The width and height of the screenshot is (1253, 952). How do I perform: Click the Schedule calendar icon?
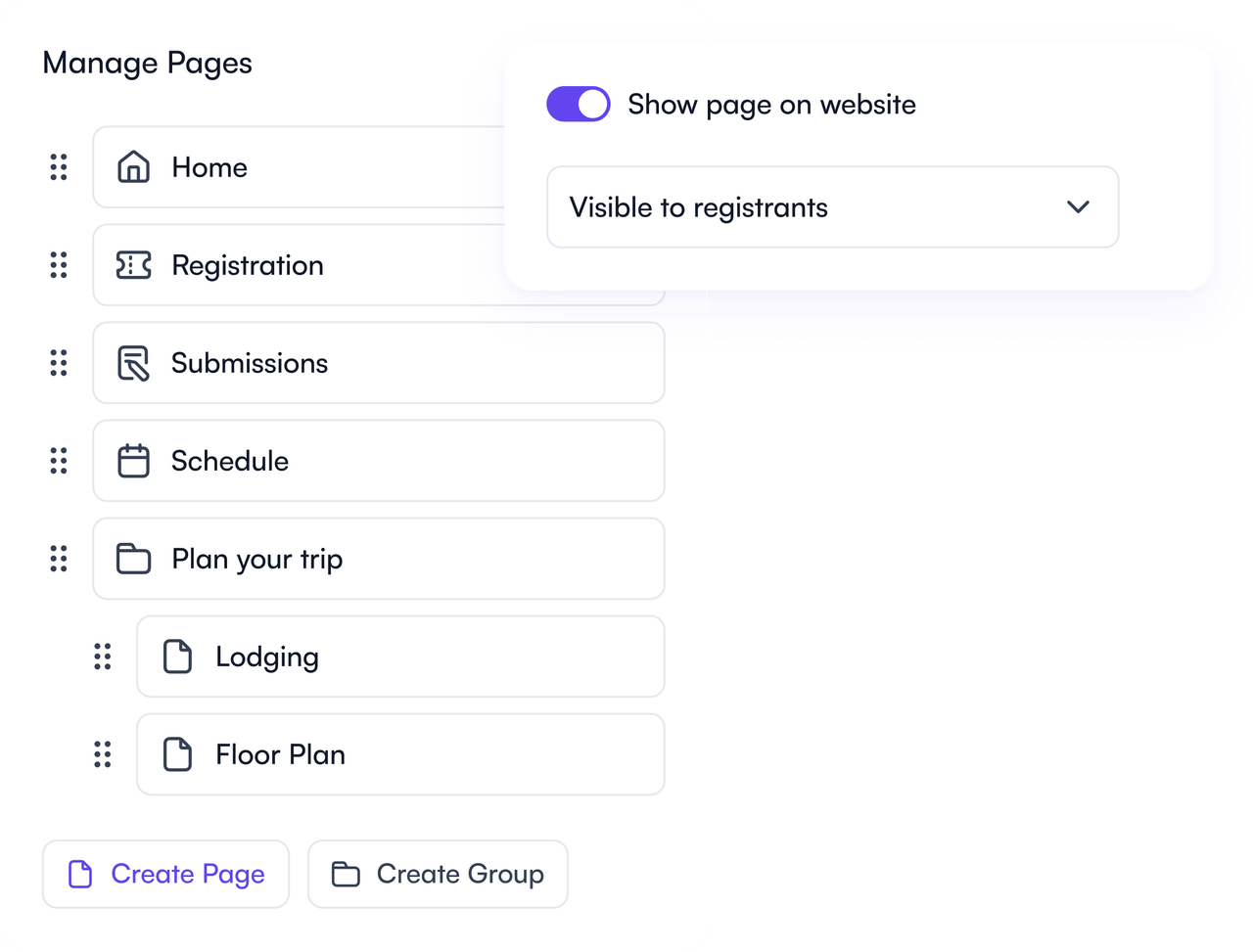(133, 461)
